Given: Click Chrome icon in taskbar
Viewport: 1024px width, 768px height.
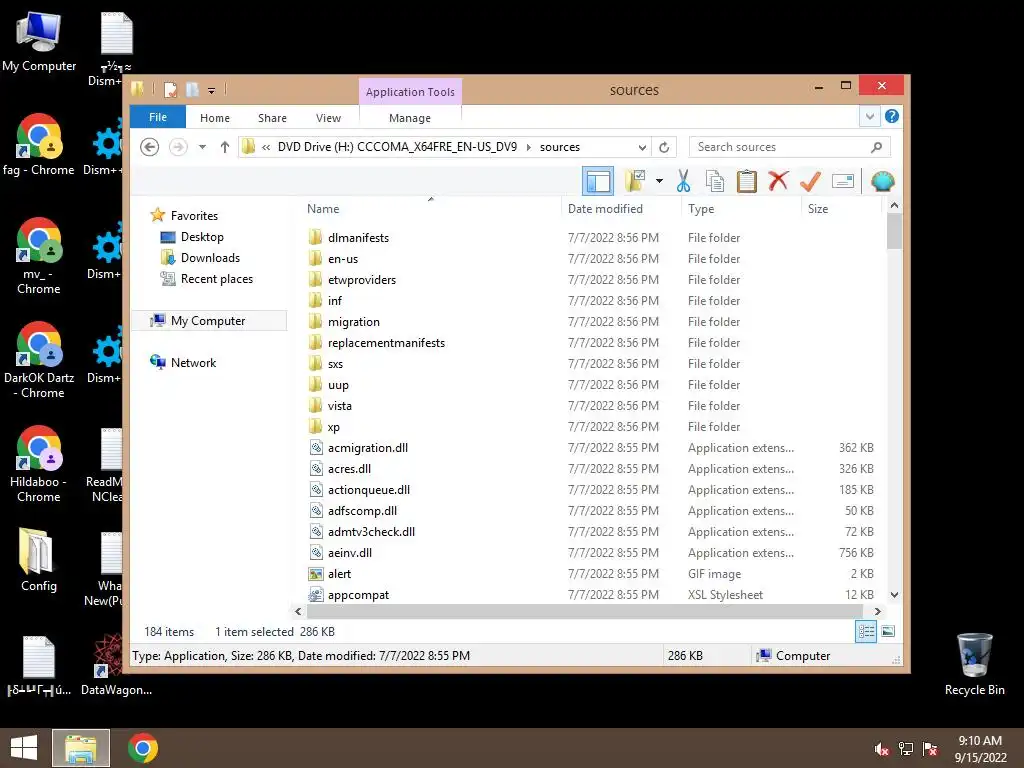Looking at the screenshot, I should point(142,748).
